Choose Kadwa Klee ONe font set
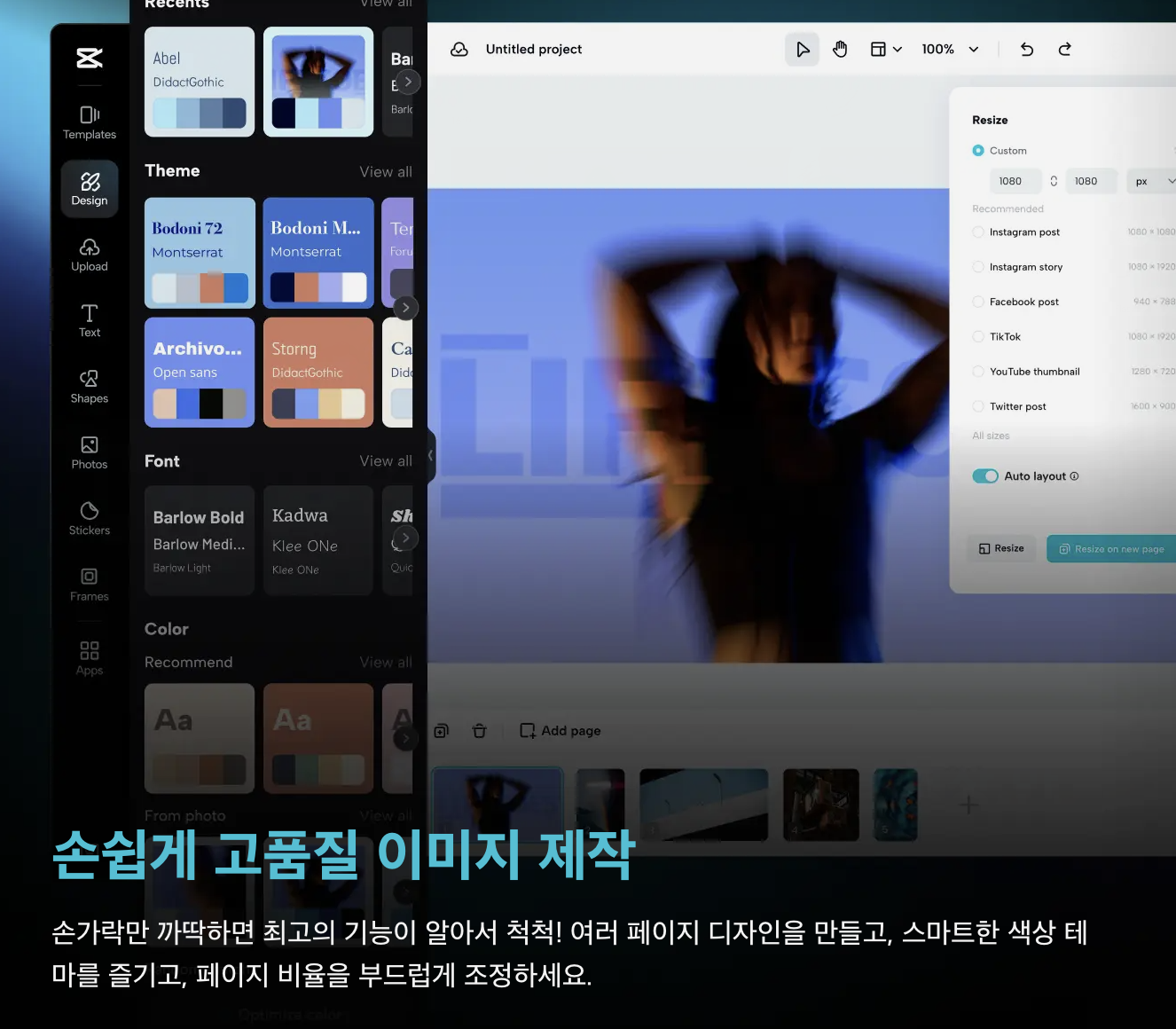 click(318, 540)
